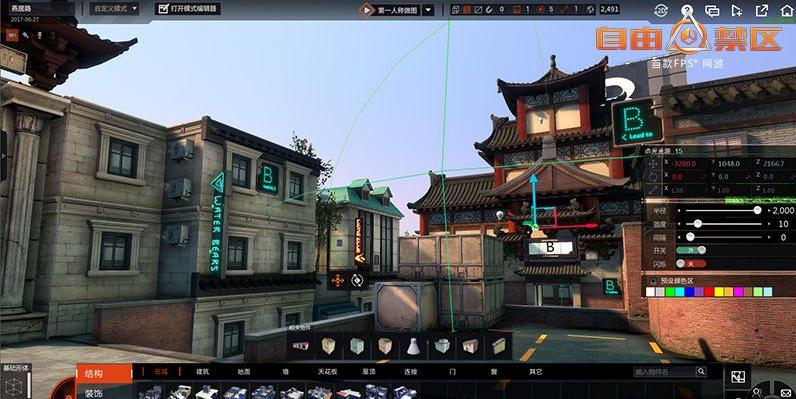Pick the red preset color swatch
The height and width of the screenshot is (399, 796).
point(708,292)
